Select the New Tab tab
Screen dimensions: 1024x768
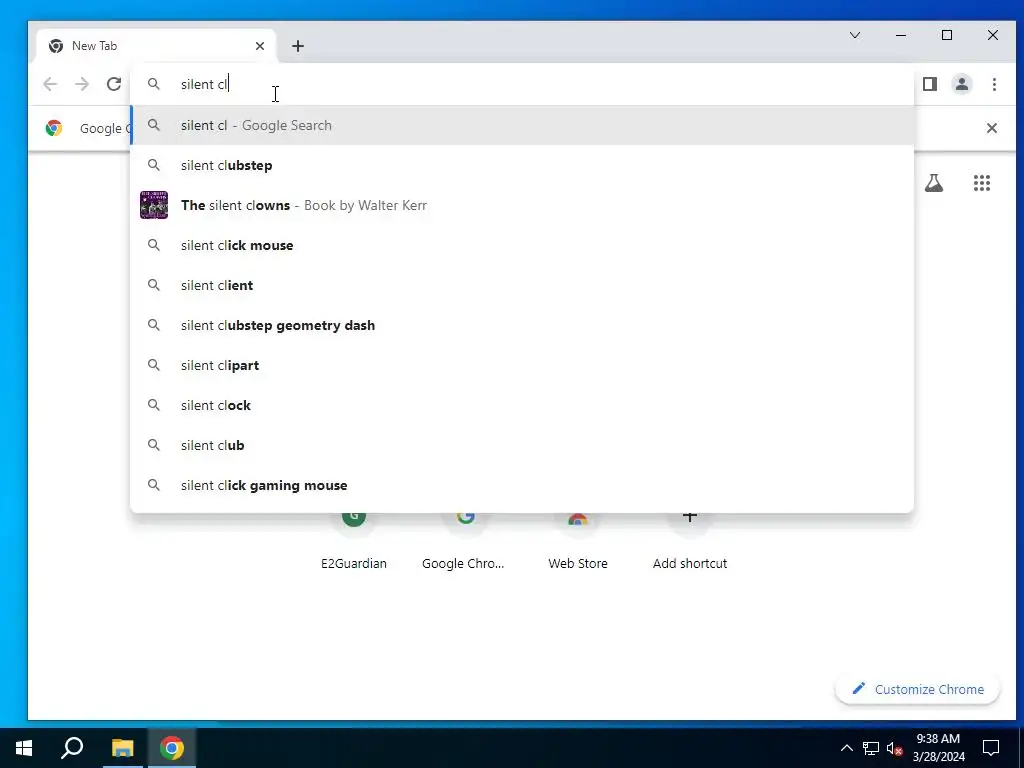[x=157, y=46]
